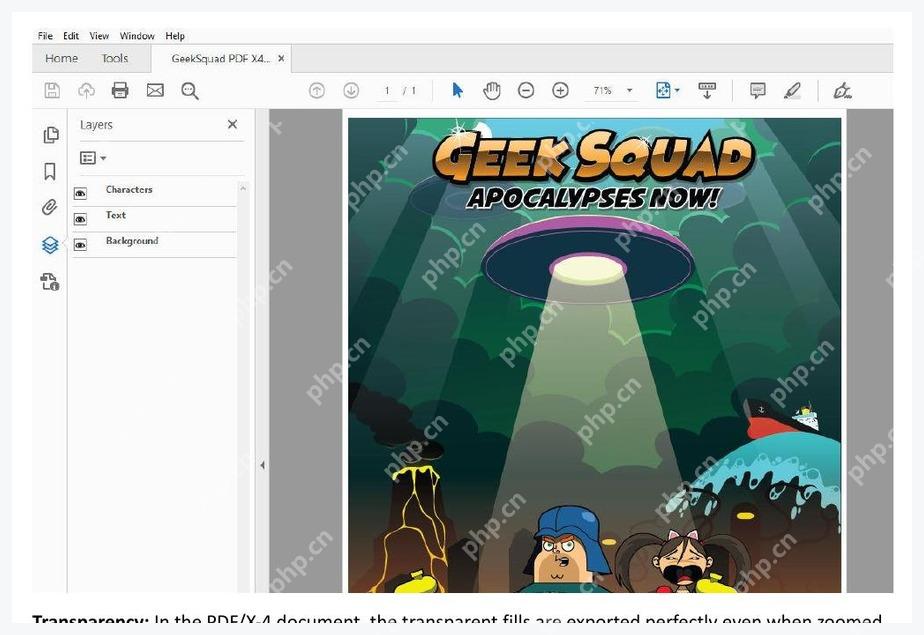This screenshot has height=635, width=924.
Task: Open the Find text magnifier icon
Action: pyautogui.click(x=190, y=91)
